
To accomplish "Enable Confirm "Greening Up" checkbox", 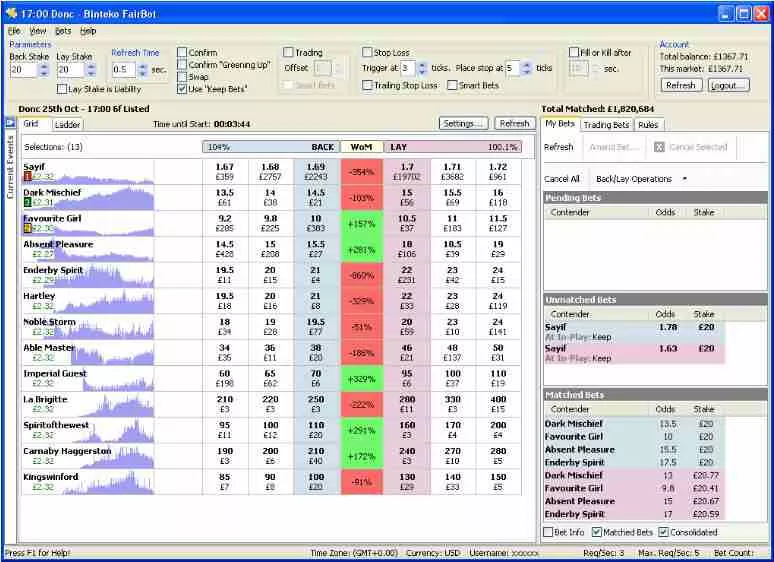I will [182, 65].
